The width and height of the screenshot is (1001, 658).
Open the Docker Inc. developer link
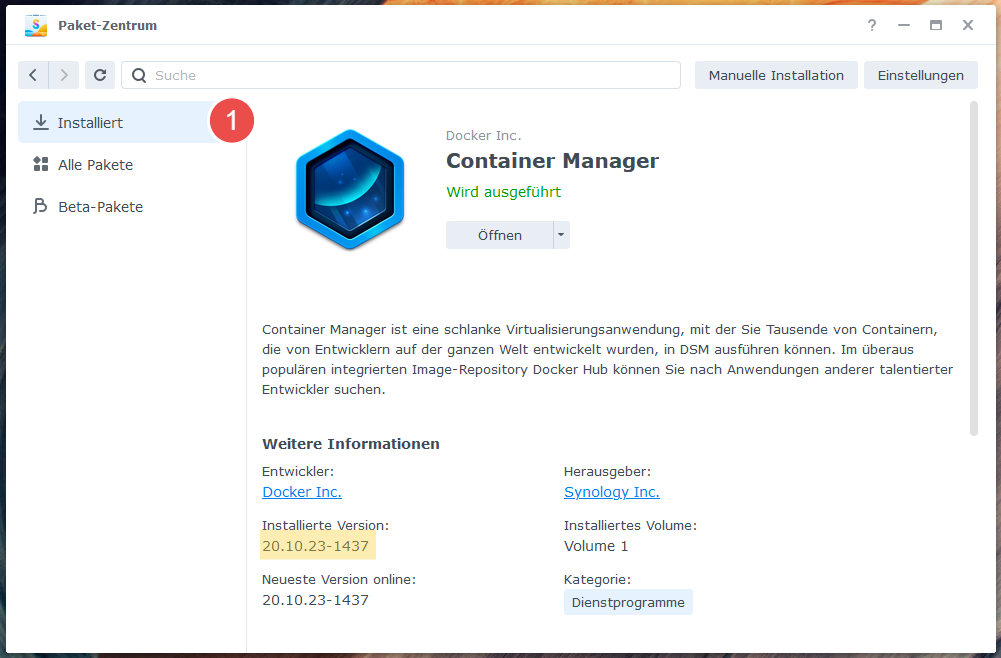click(302, 492)
